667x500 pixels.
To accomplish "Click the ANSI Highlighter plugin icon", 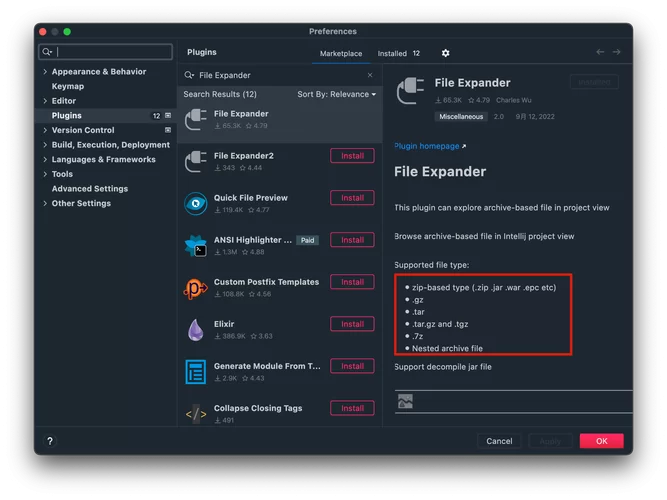I will [196, 246].
